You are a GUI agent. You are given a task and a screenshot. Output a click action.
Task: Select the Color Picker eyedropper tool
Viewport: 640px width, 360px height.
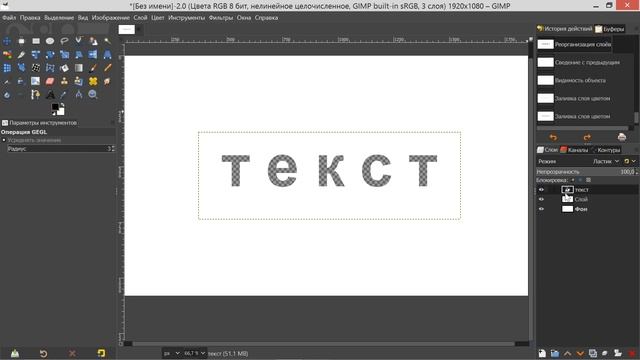(64, 95)
